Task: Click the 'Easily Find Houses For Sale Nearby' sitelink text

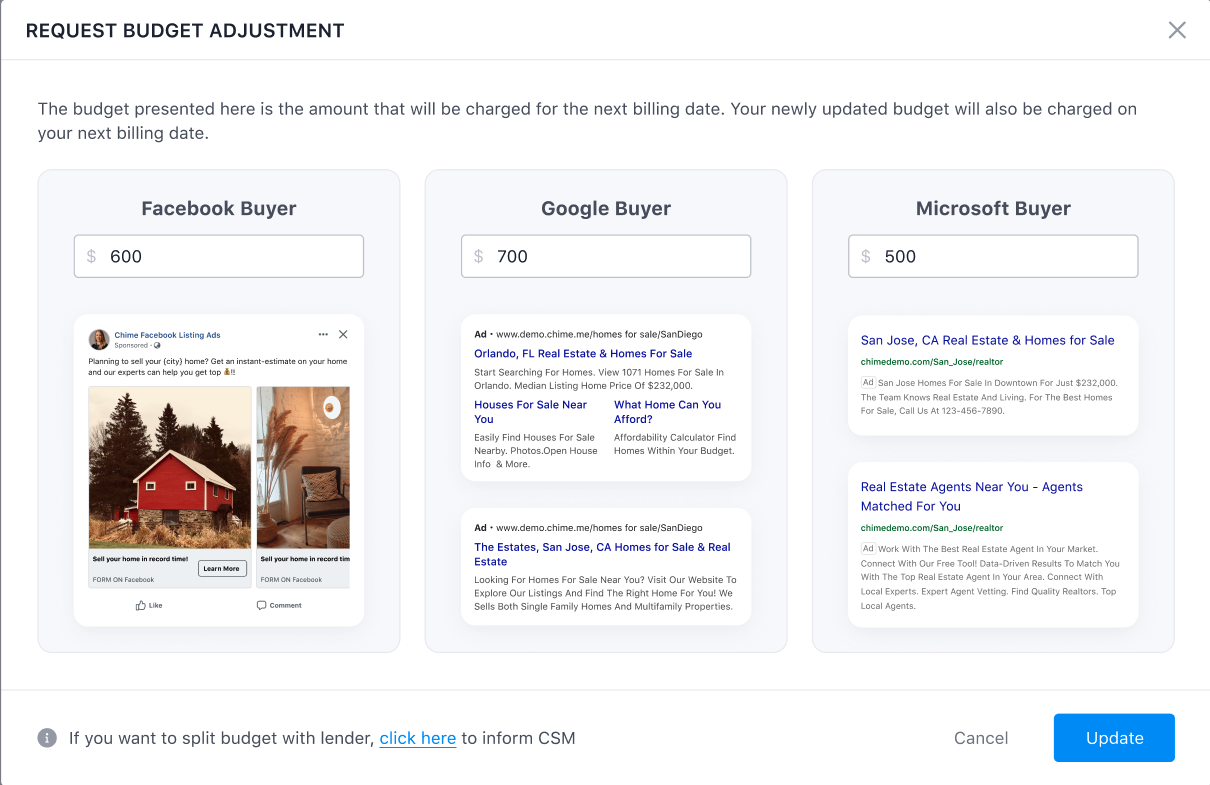Action: point(536,450)
